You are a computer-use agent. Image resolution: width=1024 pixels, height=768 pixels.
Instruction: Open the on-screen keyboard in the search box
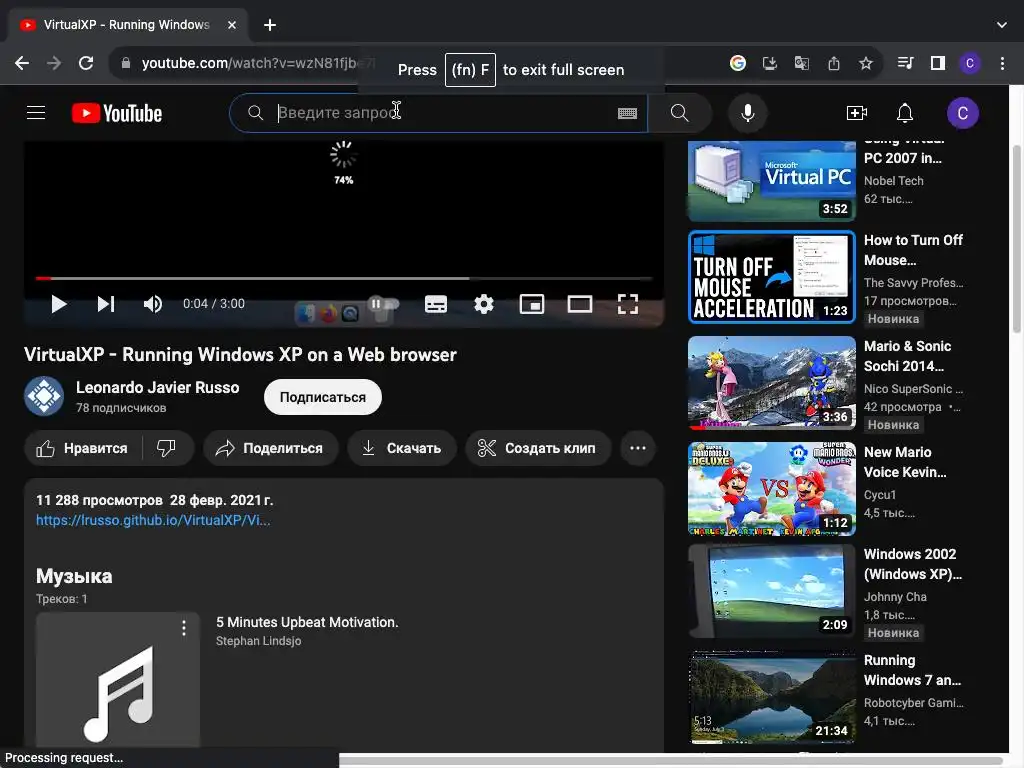(627, 113)
